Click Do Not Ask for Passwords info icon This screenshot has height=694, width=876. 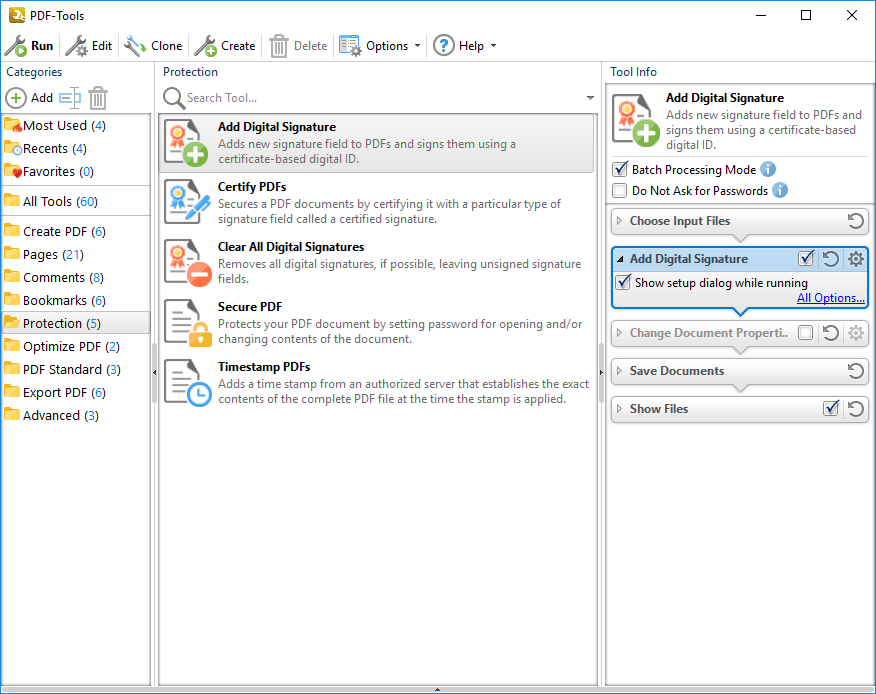coord(780,191)
